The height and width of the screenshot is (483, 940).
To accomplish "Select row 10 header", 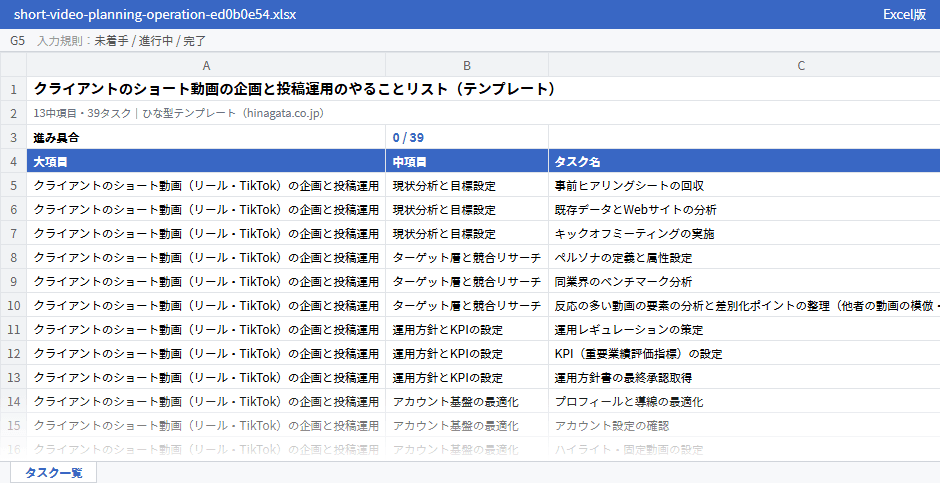I will pos(13,305).
